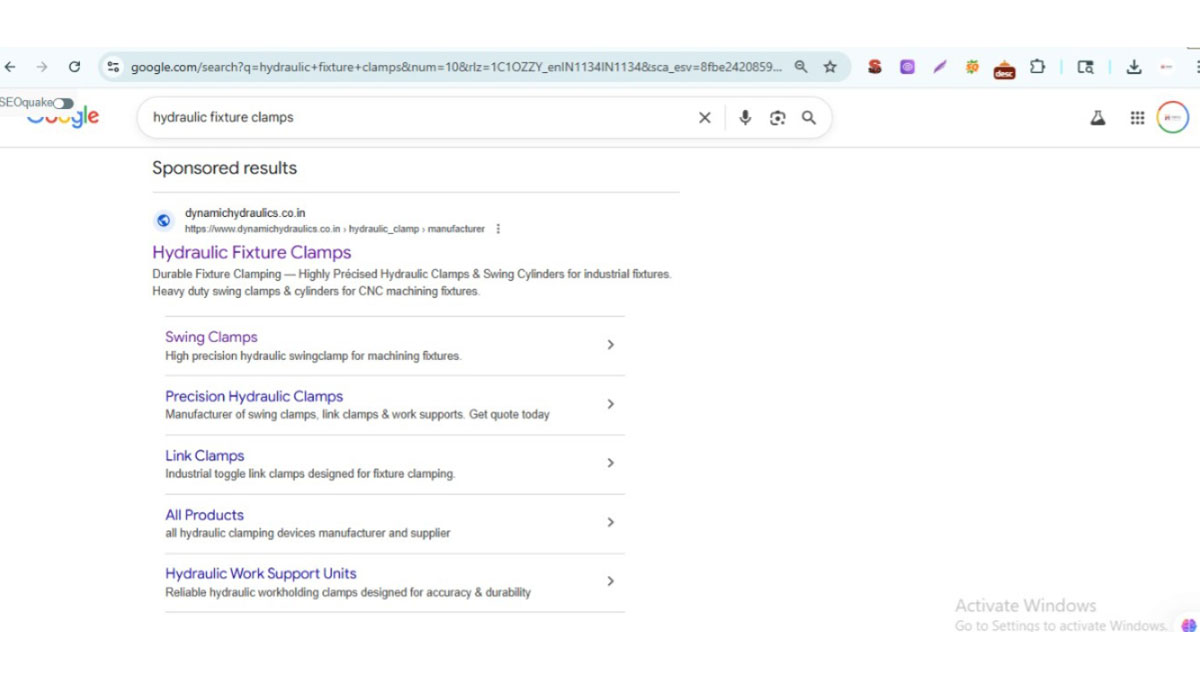Expand the Link Clamps chevron arrow
This screenshot has width=1200, height=699.
[610, 463]
